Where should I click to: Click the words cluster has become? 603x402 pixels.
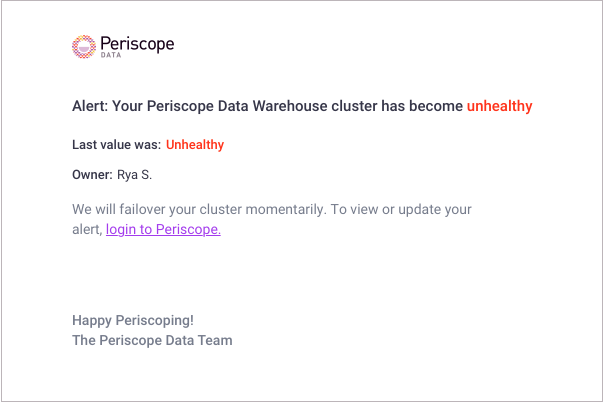tap(397, 106)
